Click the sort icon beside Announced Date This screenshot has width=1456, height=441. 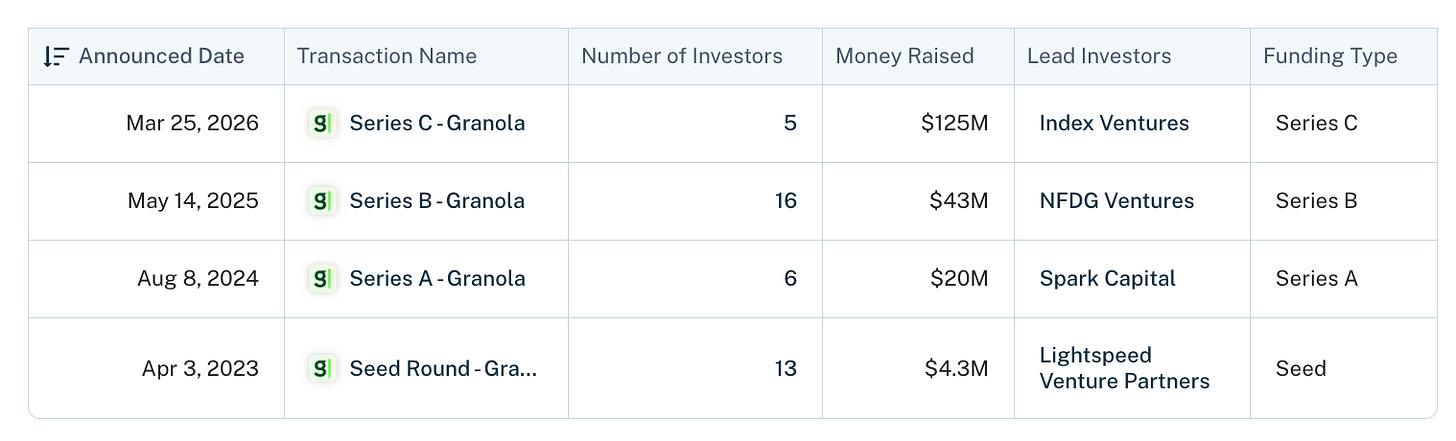click(56, 56)
